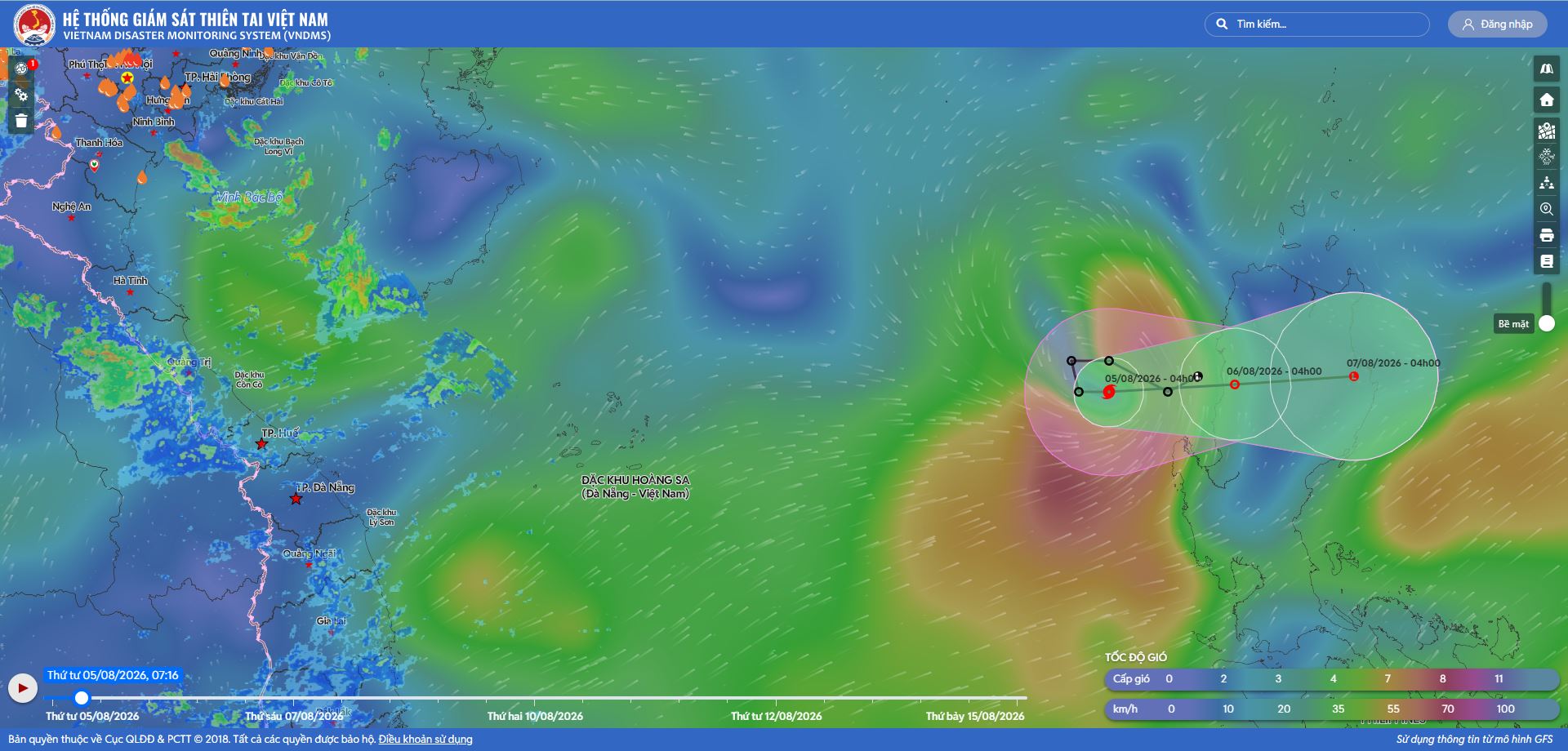Click the Gia Lai province label
Screen dimensions: 1568x751
click(332, 621)
